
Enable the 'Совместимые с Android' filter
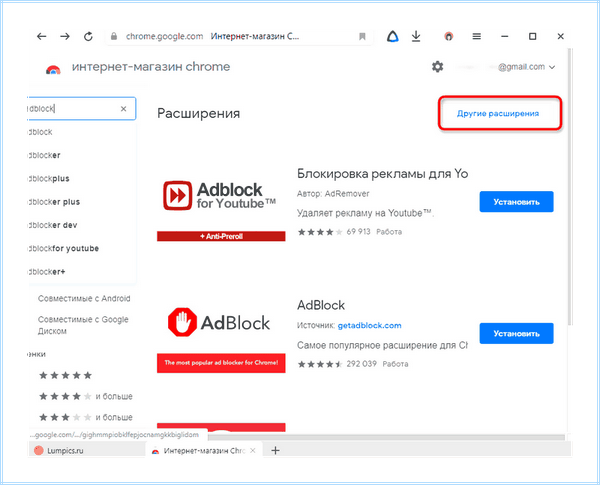tap(84, 298)
